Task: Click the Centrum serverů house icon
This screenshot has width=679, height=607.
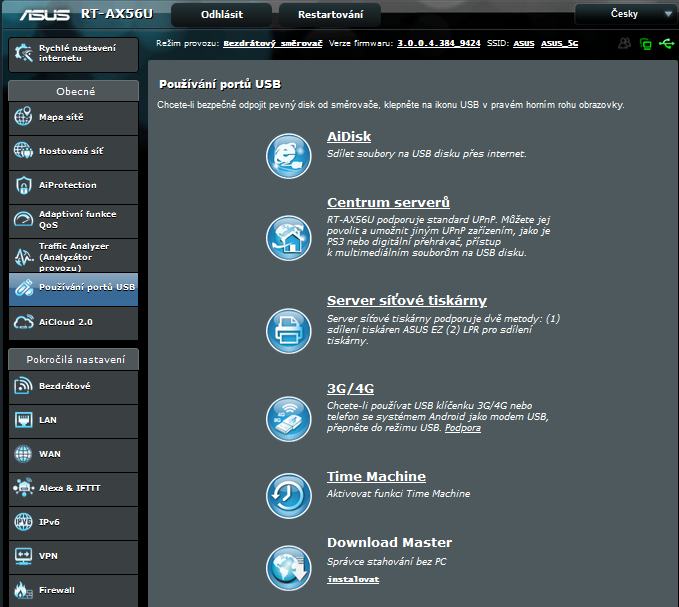Action: (x=288, y=238)
